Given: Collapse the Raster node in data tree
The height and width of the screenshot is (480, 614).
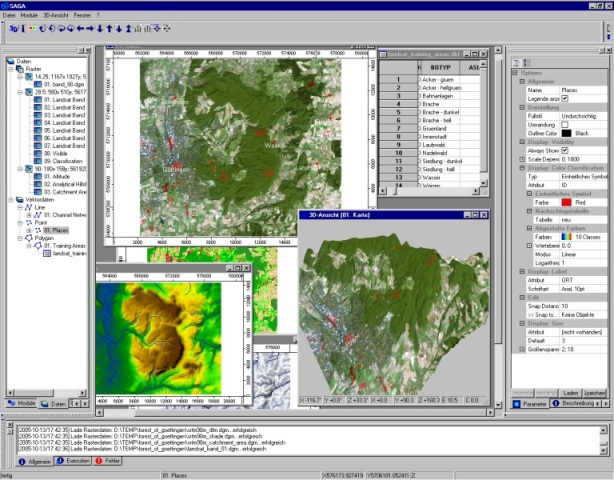Looking at the screenshot, I should coord(11,69).
